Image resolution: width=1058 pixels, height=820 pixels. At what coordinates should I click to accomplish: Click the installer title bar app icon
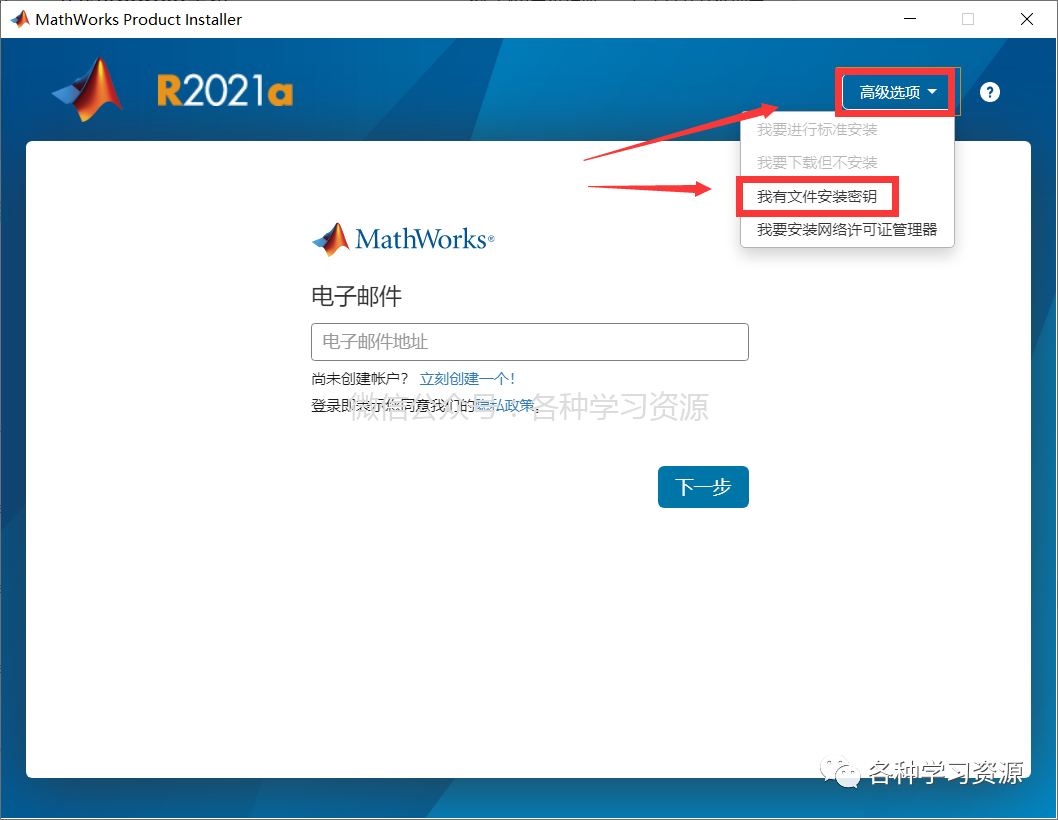point(20,19)
